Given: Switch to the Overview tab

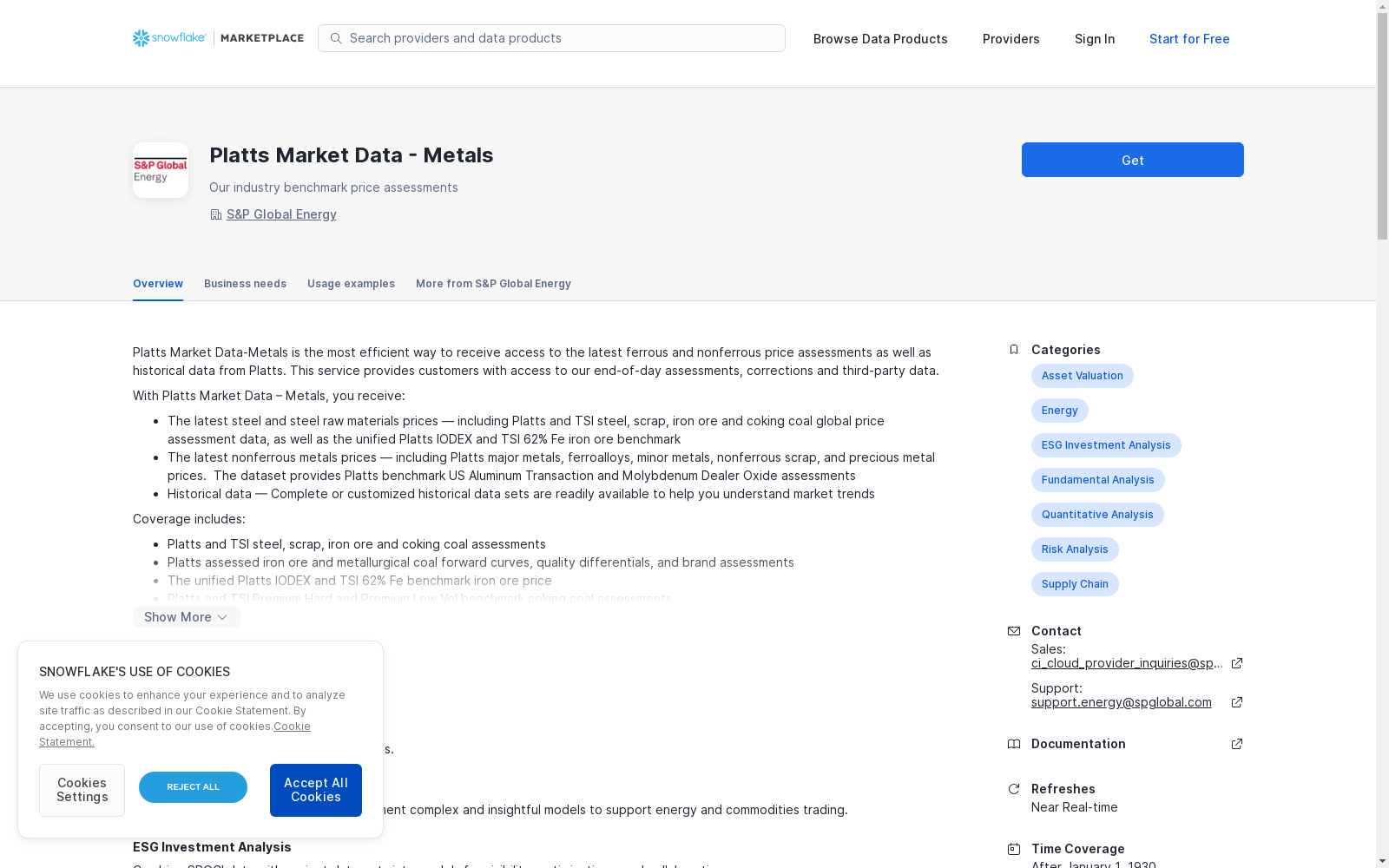Looking at the screenshot, I should pos(158,284).
